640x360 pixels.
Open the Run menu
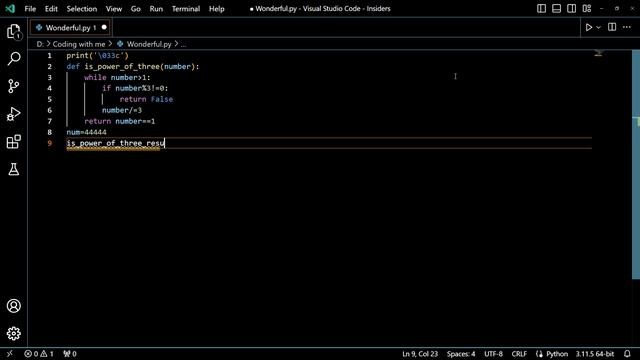point(156,9)
